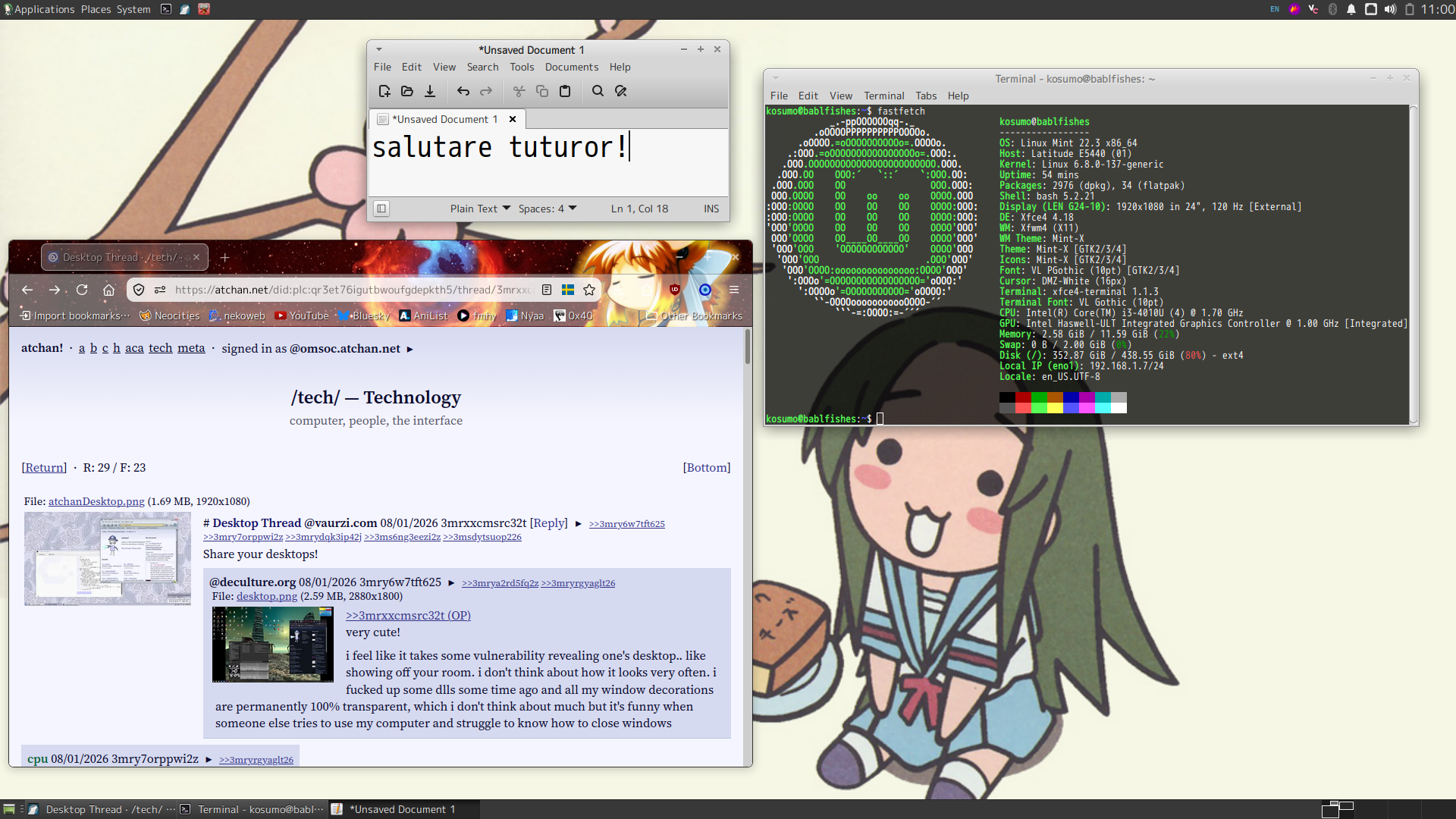Image resolution: width=1456 pixels, height=819 pixels.
Task: Go back in the browser
Action: coord(27,290)
